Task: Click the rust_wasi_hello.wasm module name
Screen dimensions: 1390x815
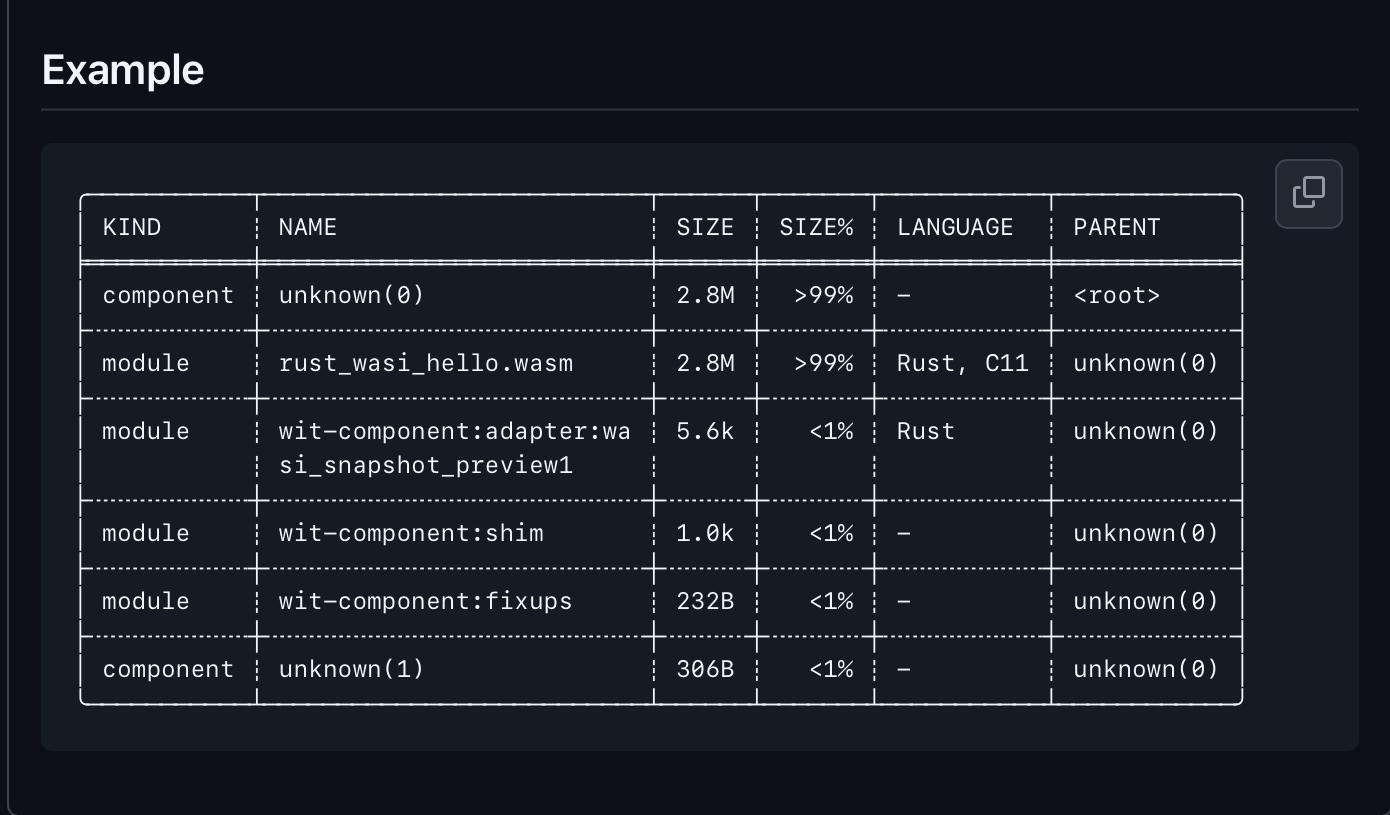Action: (426, 363)
